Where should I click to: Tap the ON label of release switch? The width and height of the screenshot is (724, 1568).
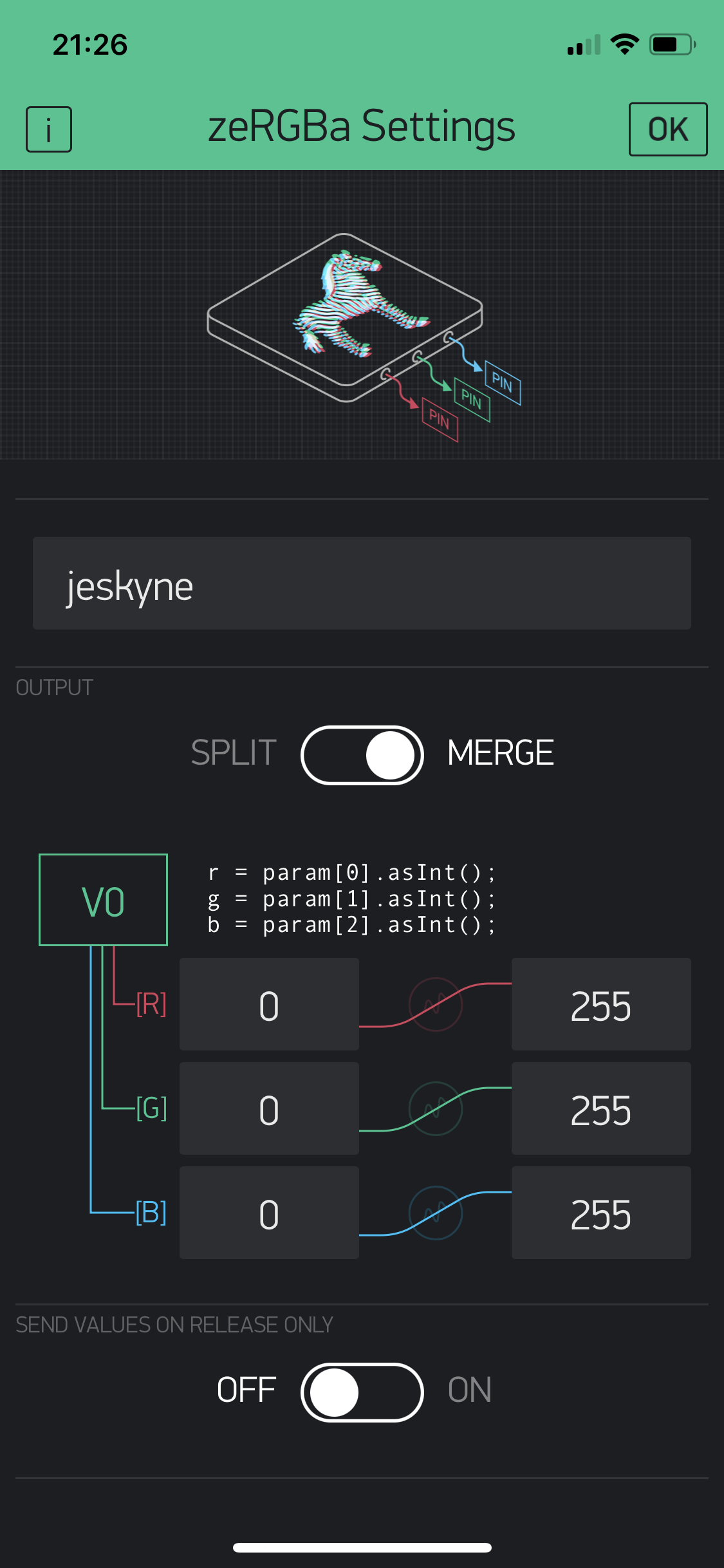pyautogui.click(x=470, y=1390)
